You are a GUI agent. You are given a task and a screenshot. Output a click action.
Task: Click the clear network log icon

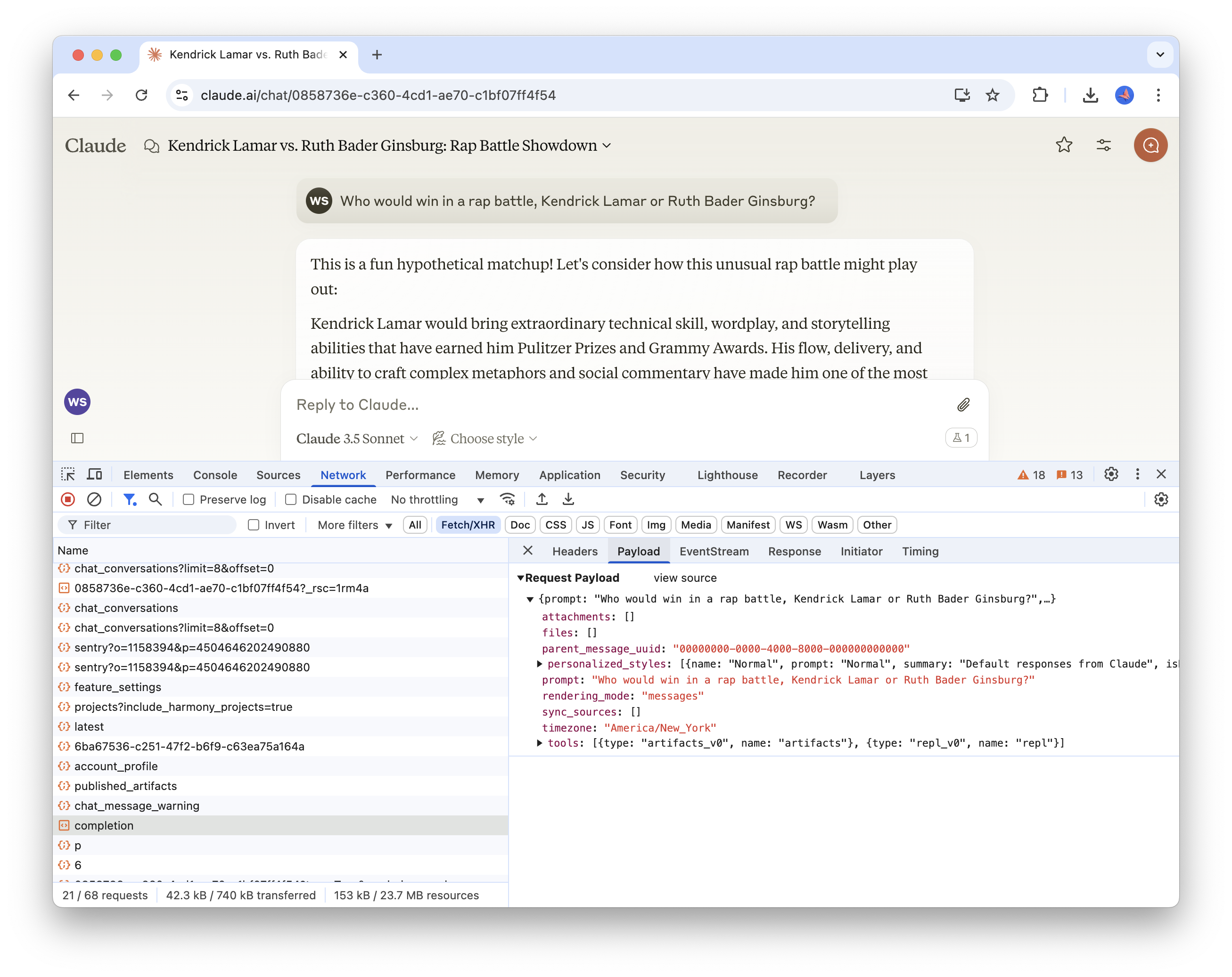pos(94,500)
